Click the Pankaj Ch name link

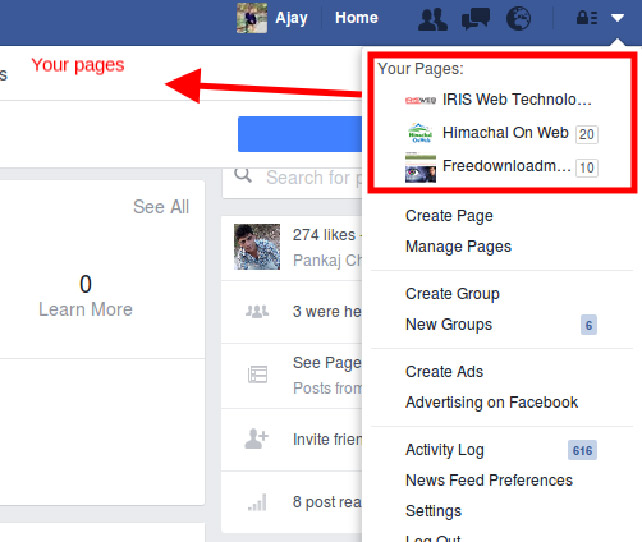(x=327, y=260)
